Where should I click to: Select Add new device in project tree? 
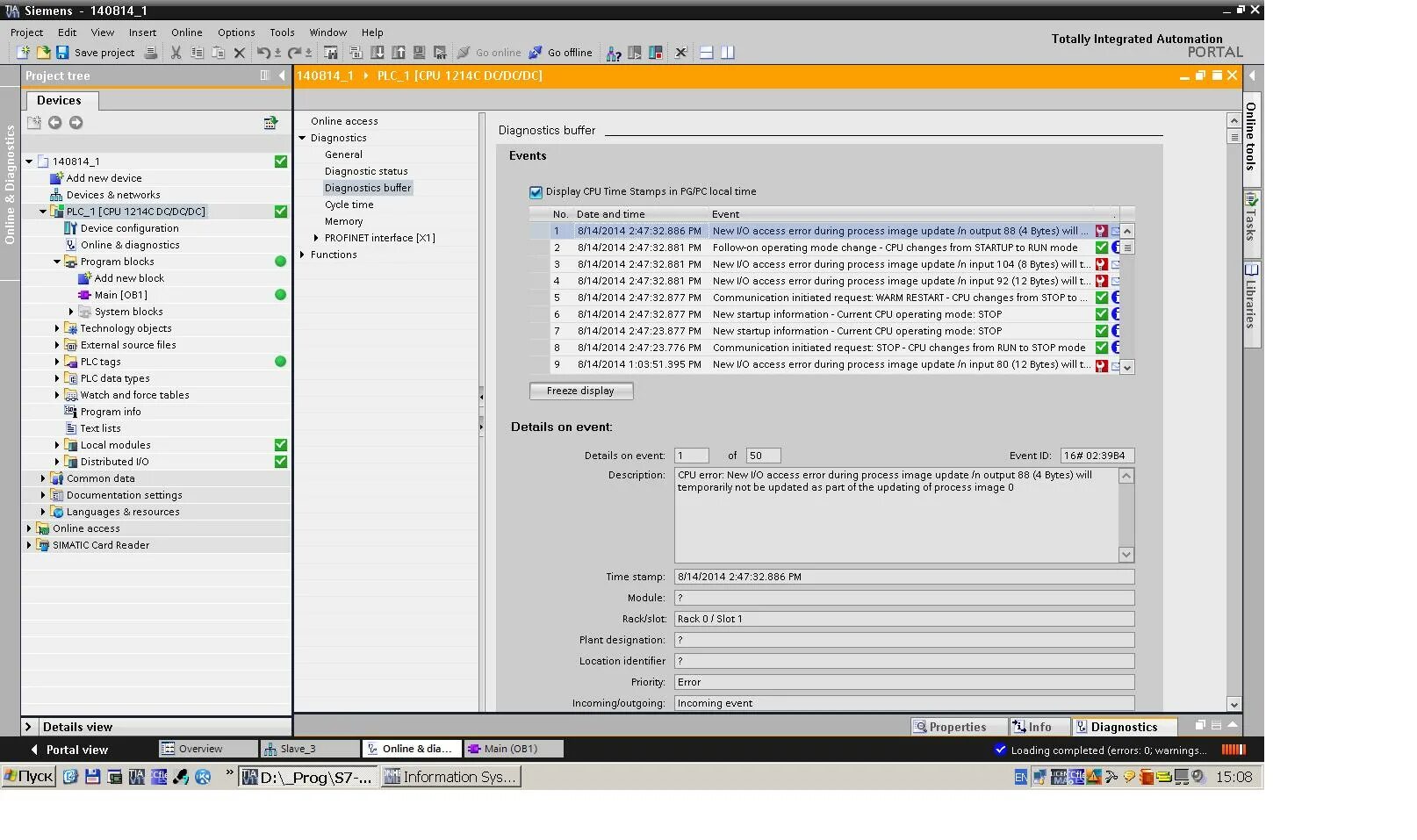(104, 178)
